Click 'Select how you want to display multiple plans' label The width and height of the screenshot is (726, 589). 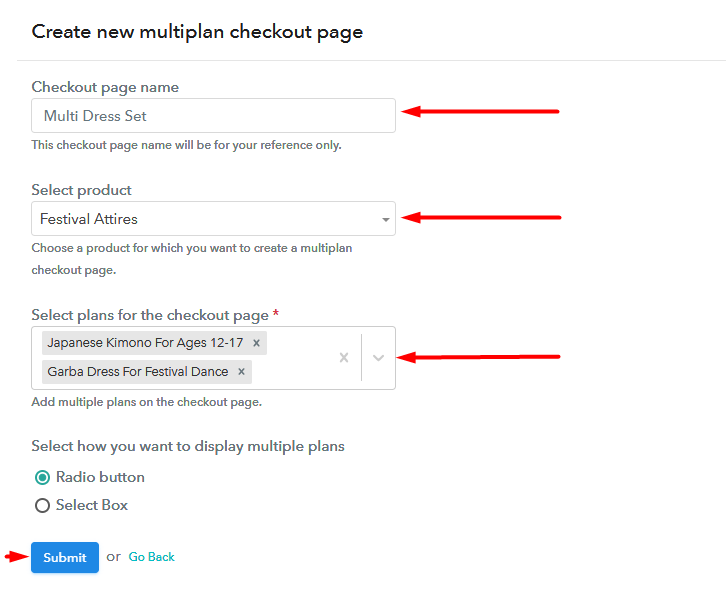coord(188,446)
